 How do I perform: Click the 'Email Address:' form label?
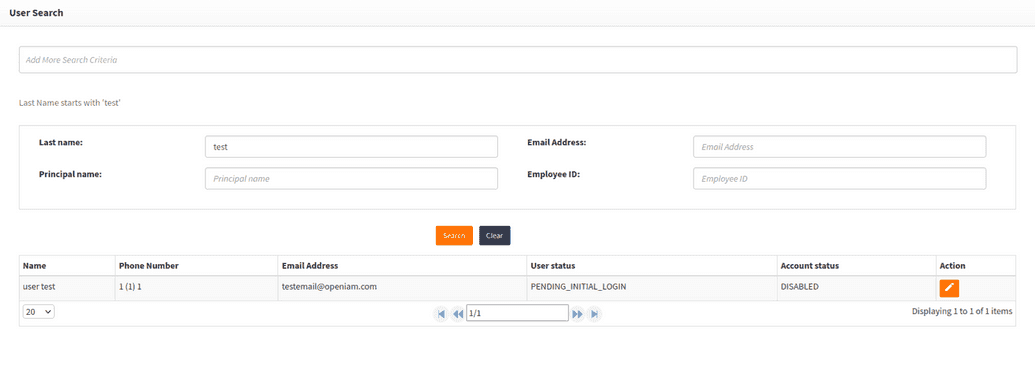click(x=557, y=142)
